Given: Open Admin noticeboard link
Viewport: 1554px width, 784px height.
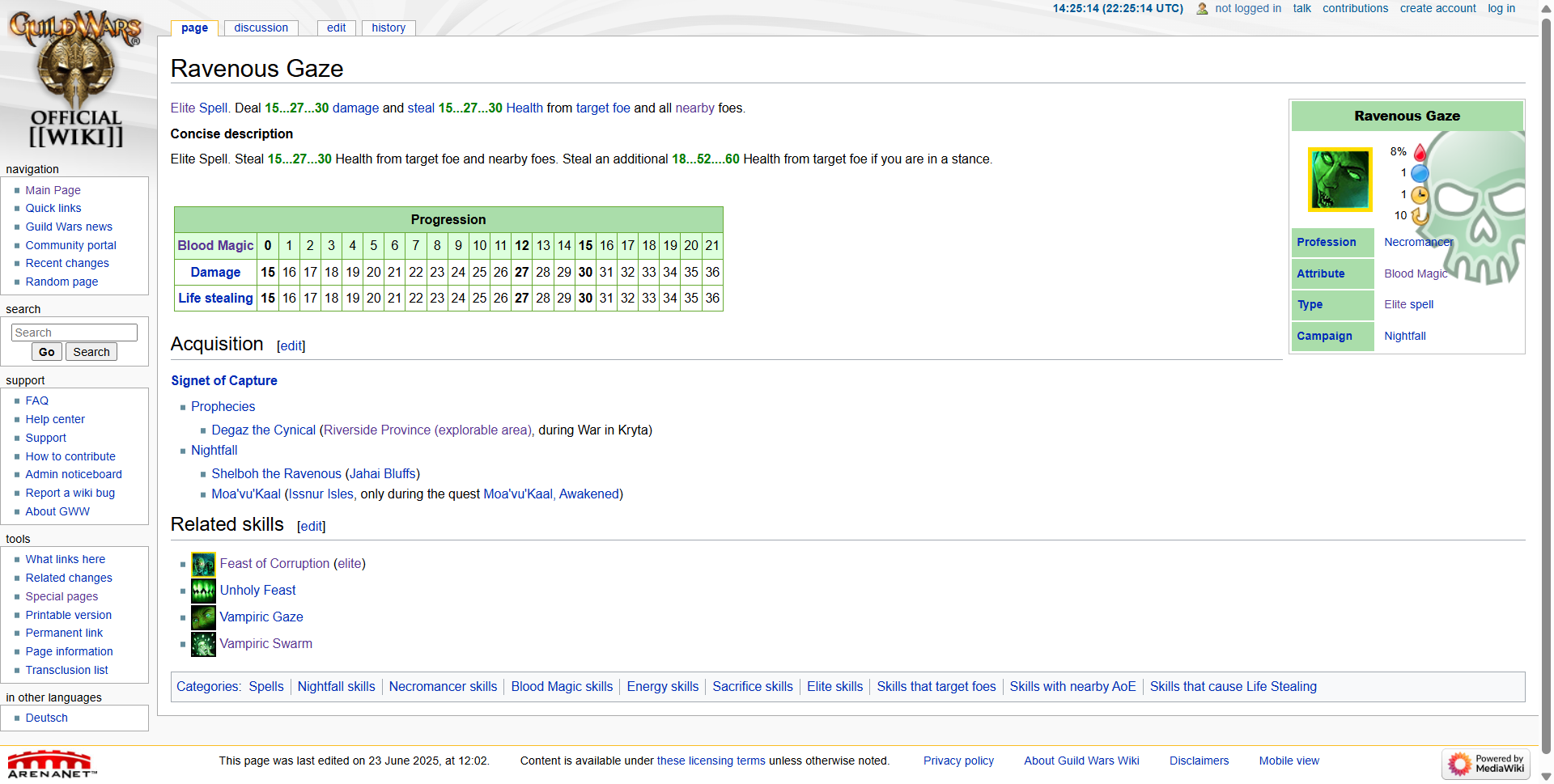Looking at the screenshot, I should coord(74,474).
